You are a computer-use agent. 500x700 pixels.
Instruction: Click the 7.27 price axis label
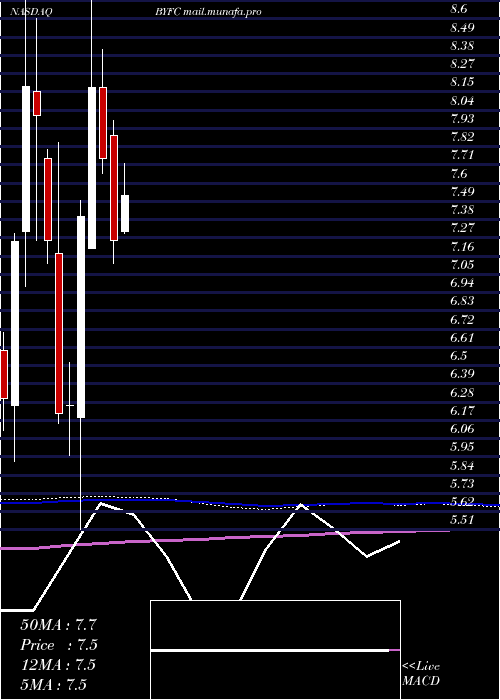(x=462, y=228)
